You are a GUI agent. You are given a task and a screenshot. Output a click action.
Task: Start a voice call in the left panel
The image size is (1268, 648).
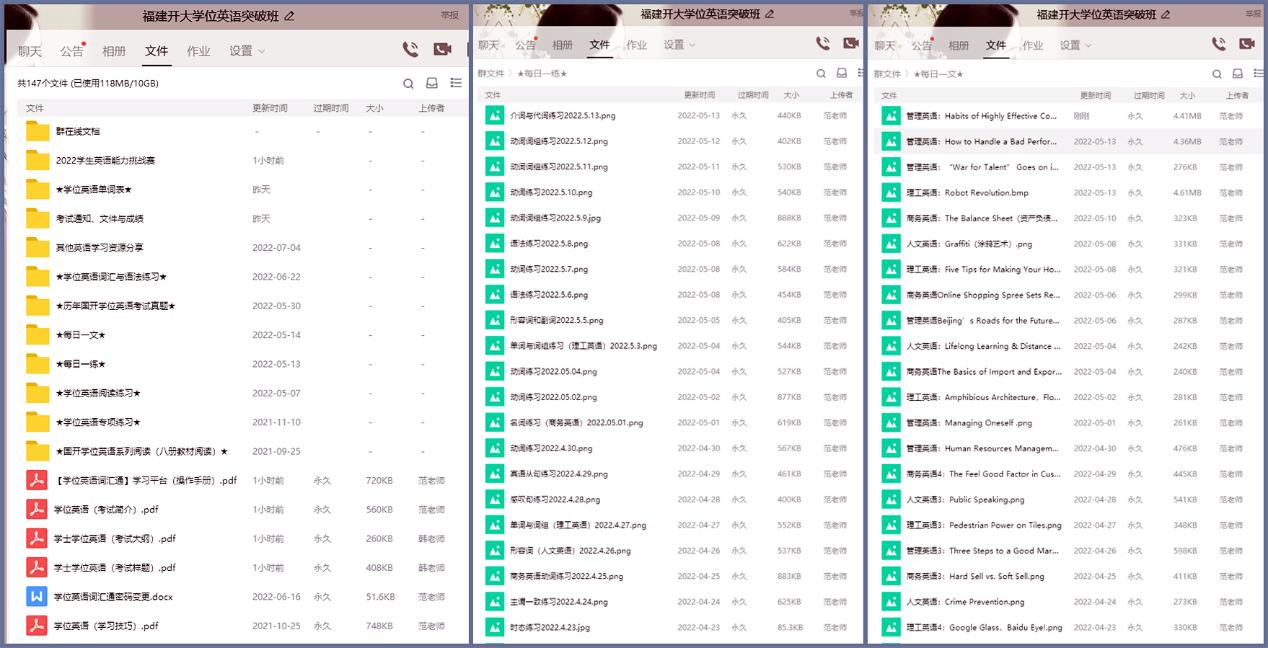pyautogui.click(x=410, y=49)
